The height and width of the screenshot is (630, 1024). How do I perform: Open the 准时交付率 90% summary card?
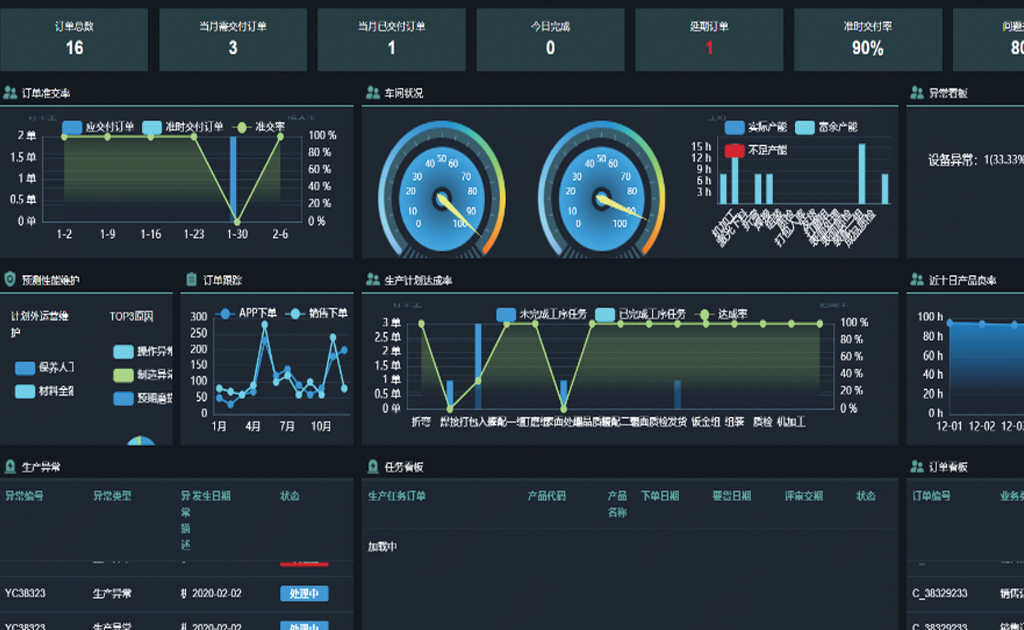[x=868, y=39]
